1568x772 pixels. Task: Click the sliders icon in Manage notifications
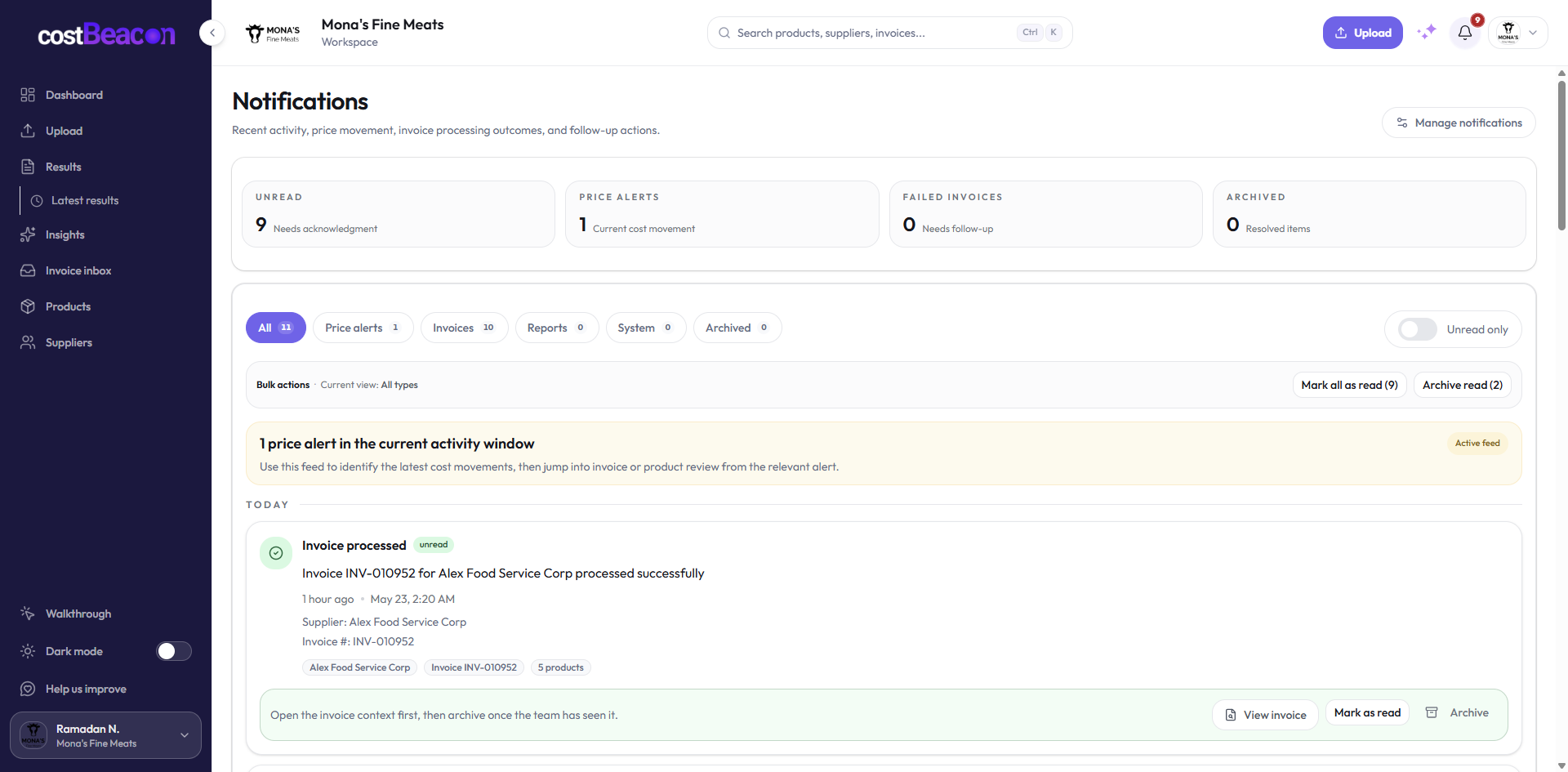(1402, 123)
